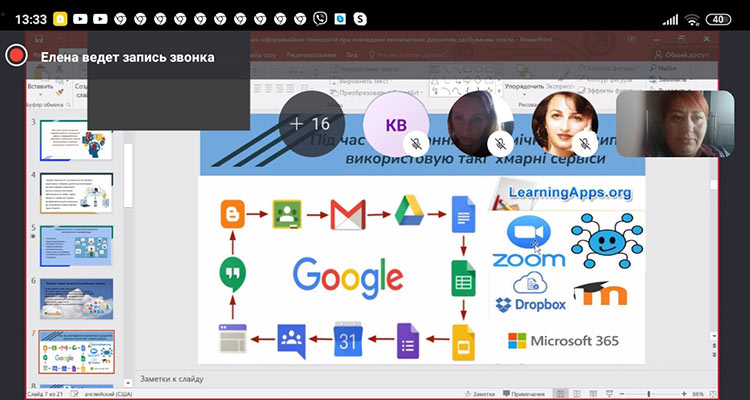
Task: Click the Google Slides yellow icon
Action: coord(463,342)
